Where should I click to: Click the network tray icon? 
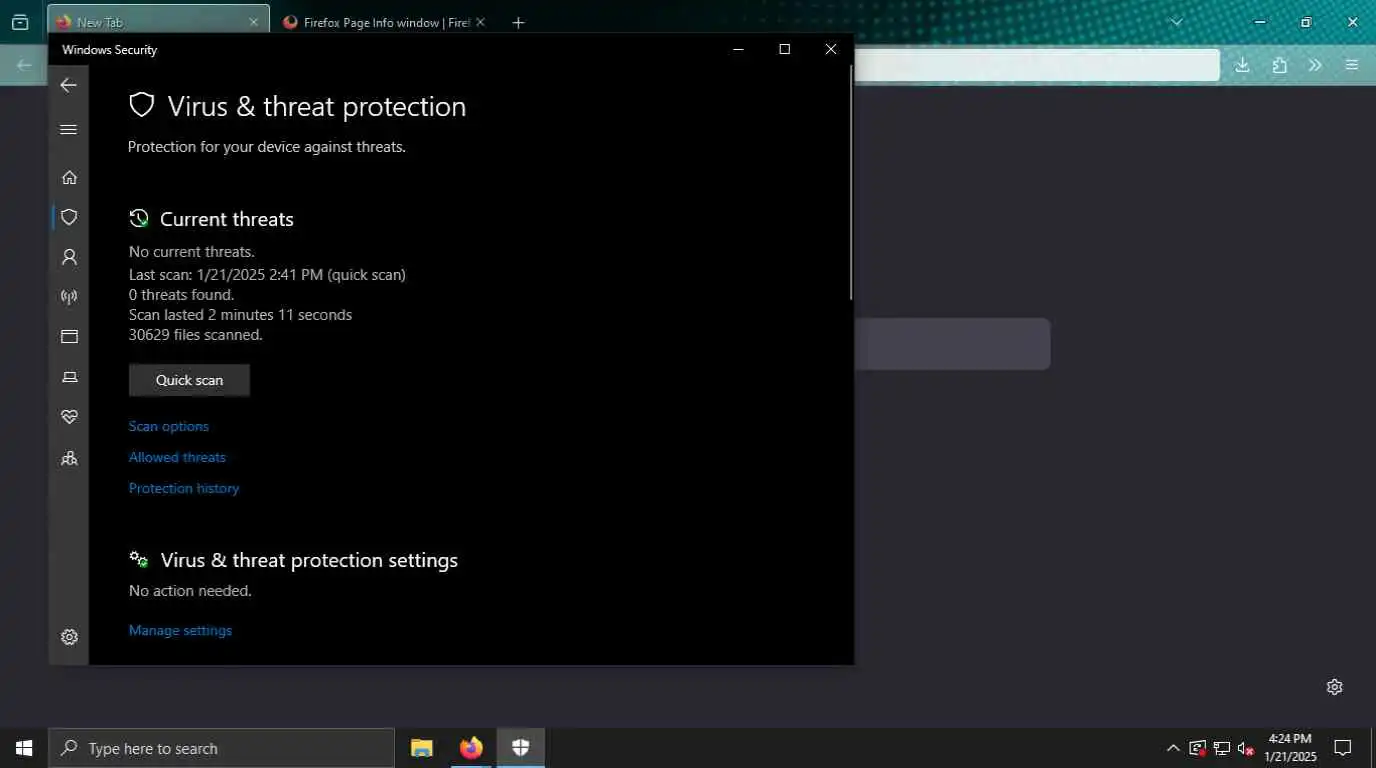coord(1222,748)
